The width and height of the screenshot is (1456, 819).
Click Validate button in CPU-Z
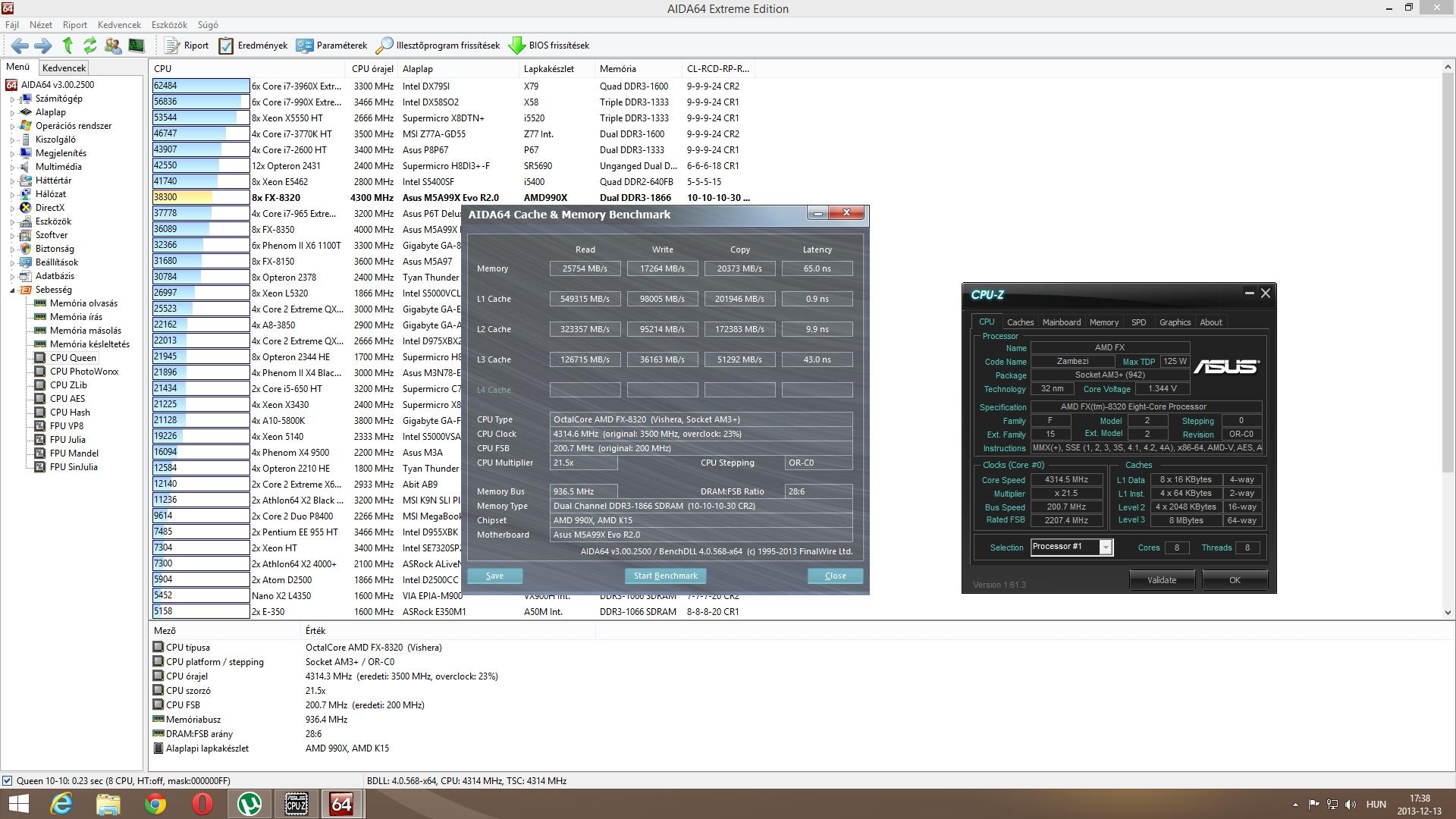pyautogui.click(x=1162, y=580)
